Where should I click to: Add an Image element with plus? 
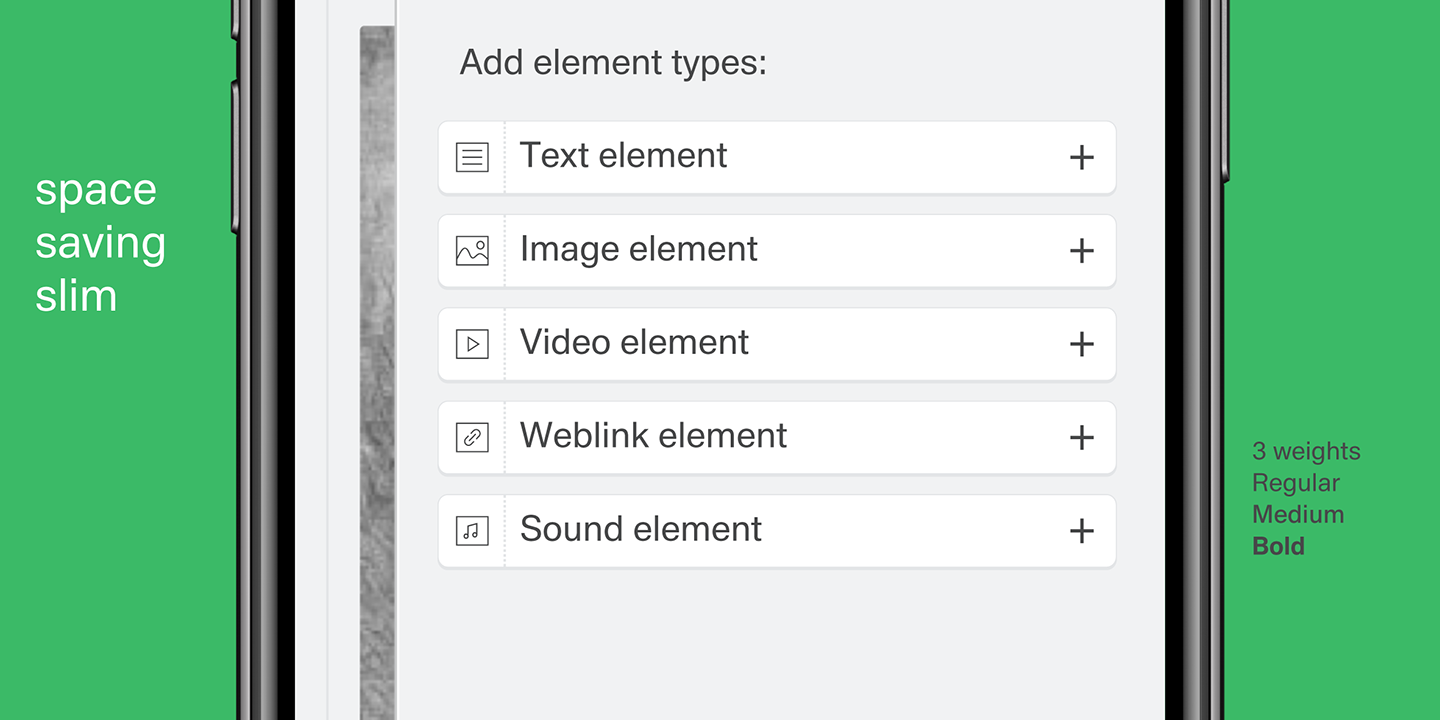1081,251
